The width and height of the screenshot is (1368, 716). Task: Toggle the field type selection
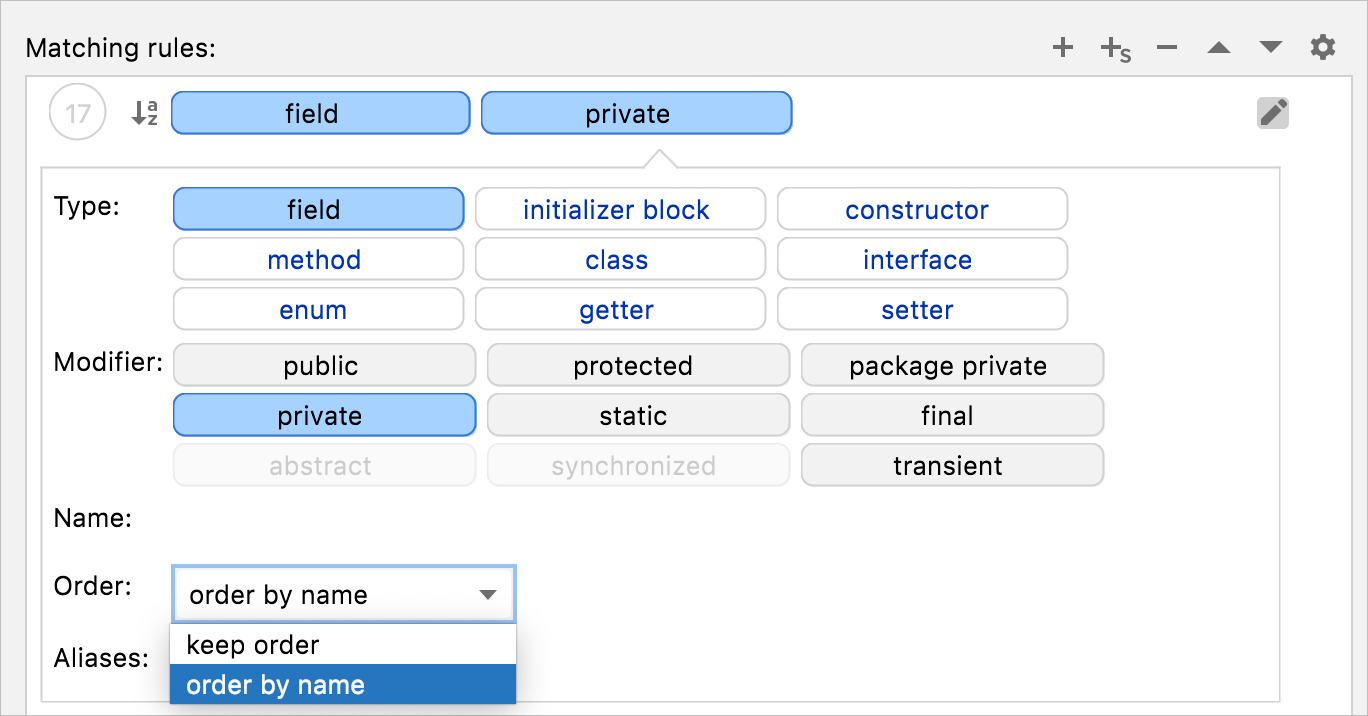click(318, 209)
